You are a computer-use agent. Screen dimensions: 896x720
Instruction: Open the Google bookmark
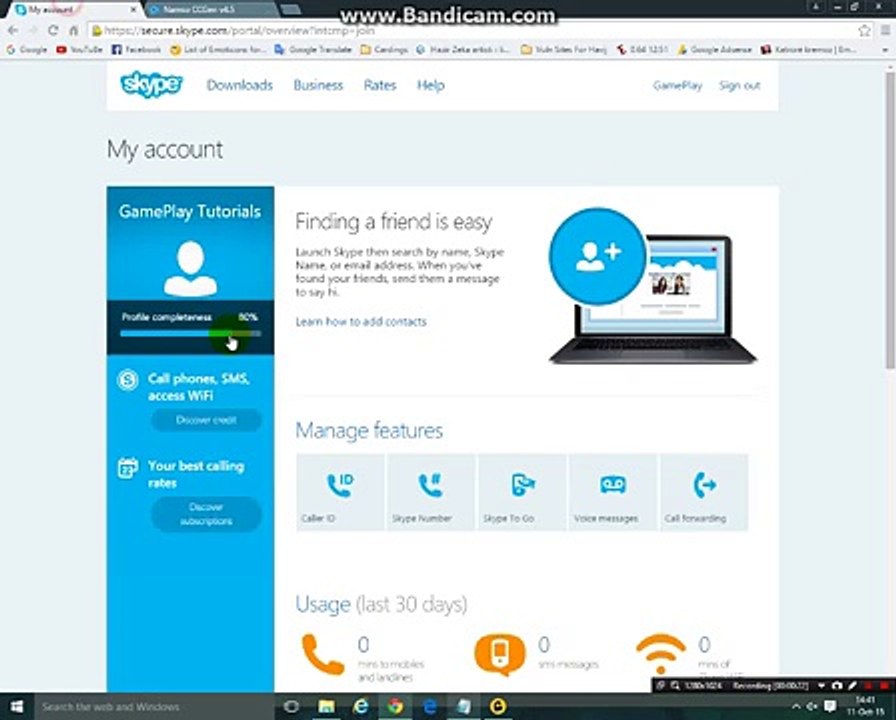coord(27,50)
